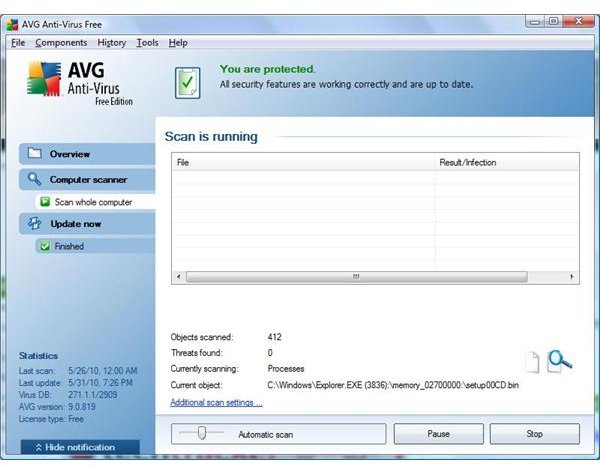Viewport: 600px width, 466px height.
Task: Click the magnifying glass scanning animation icon
Action: (559, 360)
